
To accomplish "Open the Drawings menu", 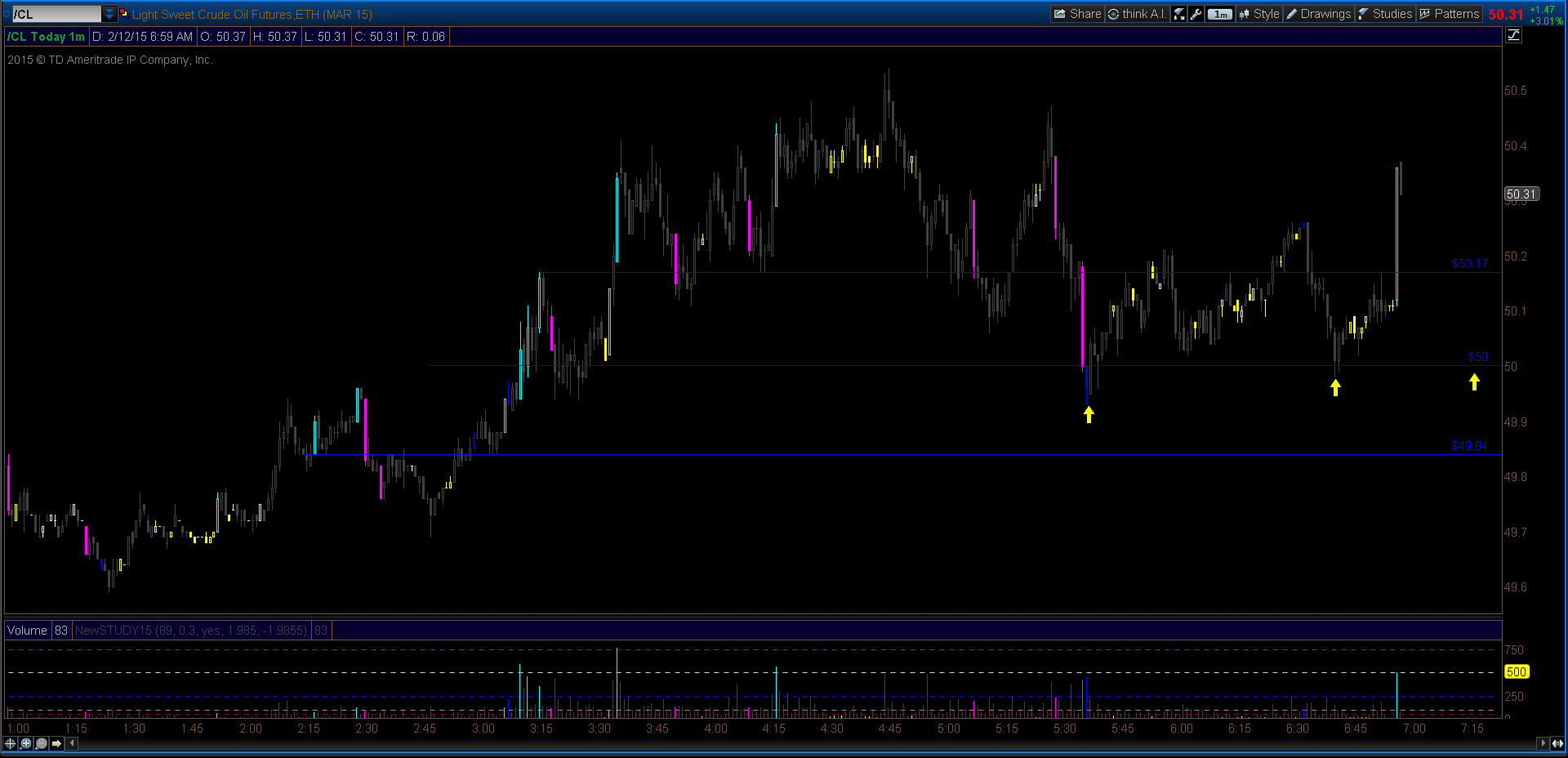I will [x=1318, y=14].
